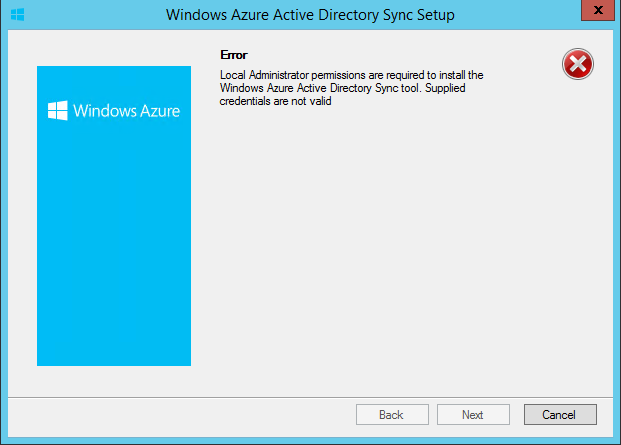
Task: Click the Windows logo in title bar
Action: click(x=17, y=15)
